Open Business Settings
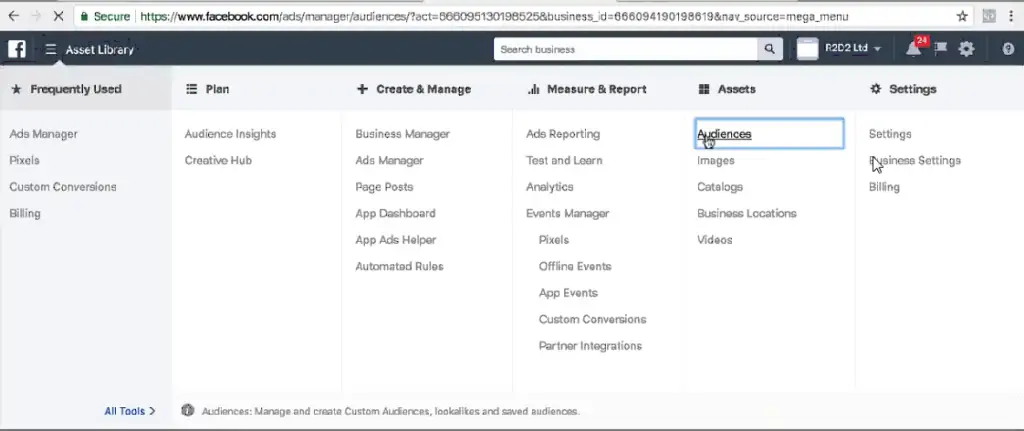The width and height of the screenshot is (1024, 431). [x=915, y=160]
